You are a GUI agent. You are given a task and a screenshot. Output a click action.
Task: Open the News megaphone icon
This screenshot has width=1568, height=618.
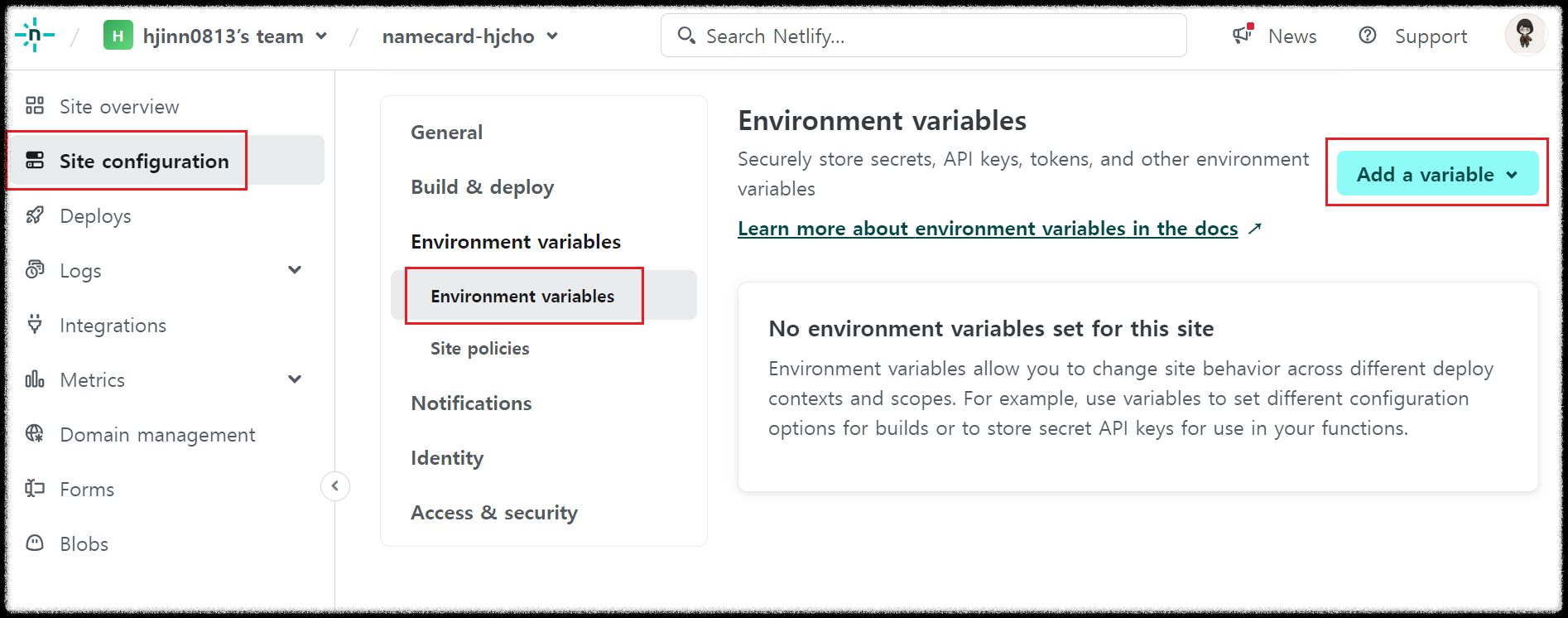(x=1242, y=35)
